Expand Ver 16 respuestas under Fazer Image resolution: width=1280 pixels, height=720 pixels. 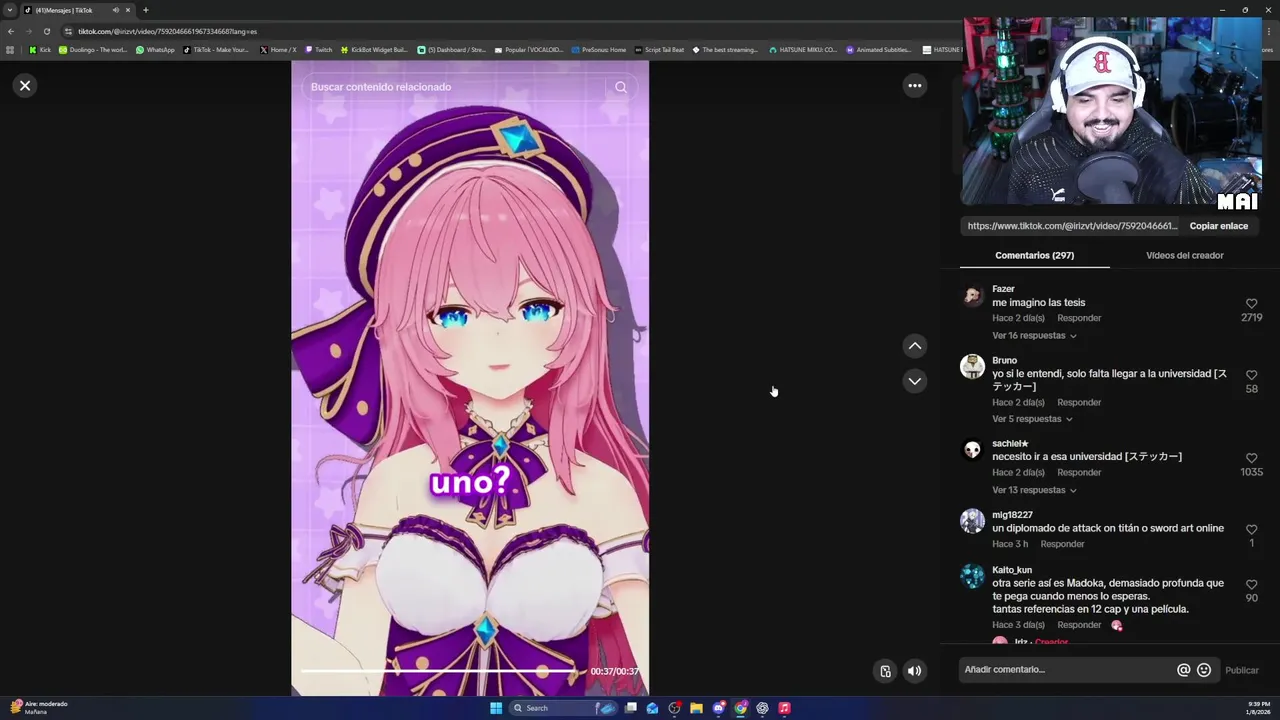click(1034, 336)
